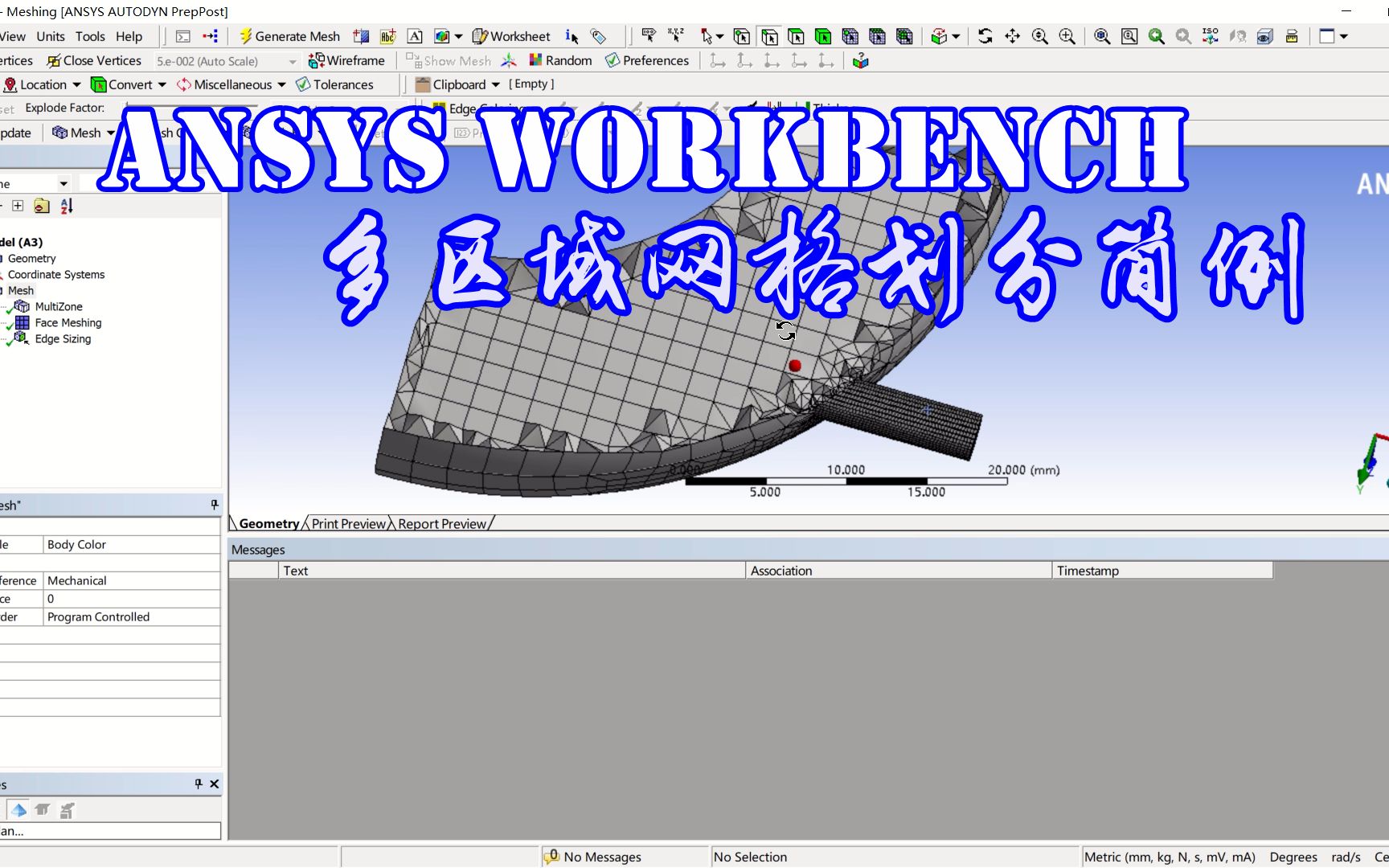
Task: Click the Body Color property value
Action: click(x=132, y=544)
